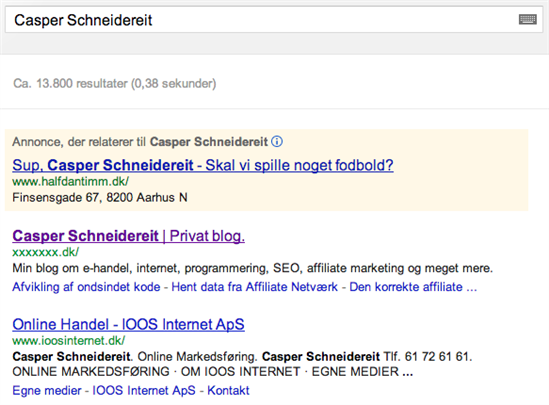This screenshot has height=405, width=549.
Task: Open the Den korrekte affiliate sitelink
Action: pyautogui.click(x=413, y=287)
